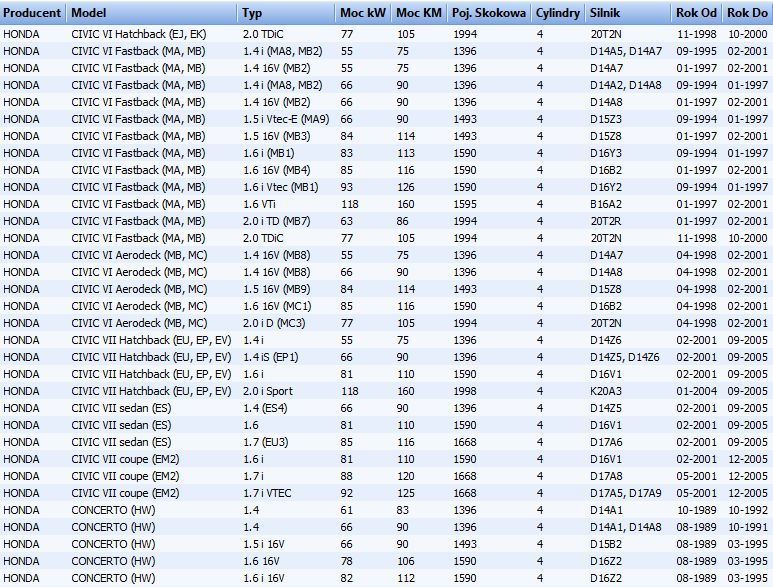
Task: Sort by Moc kW column header
Action: (364, 13)
